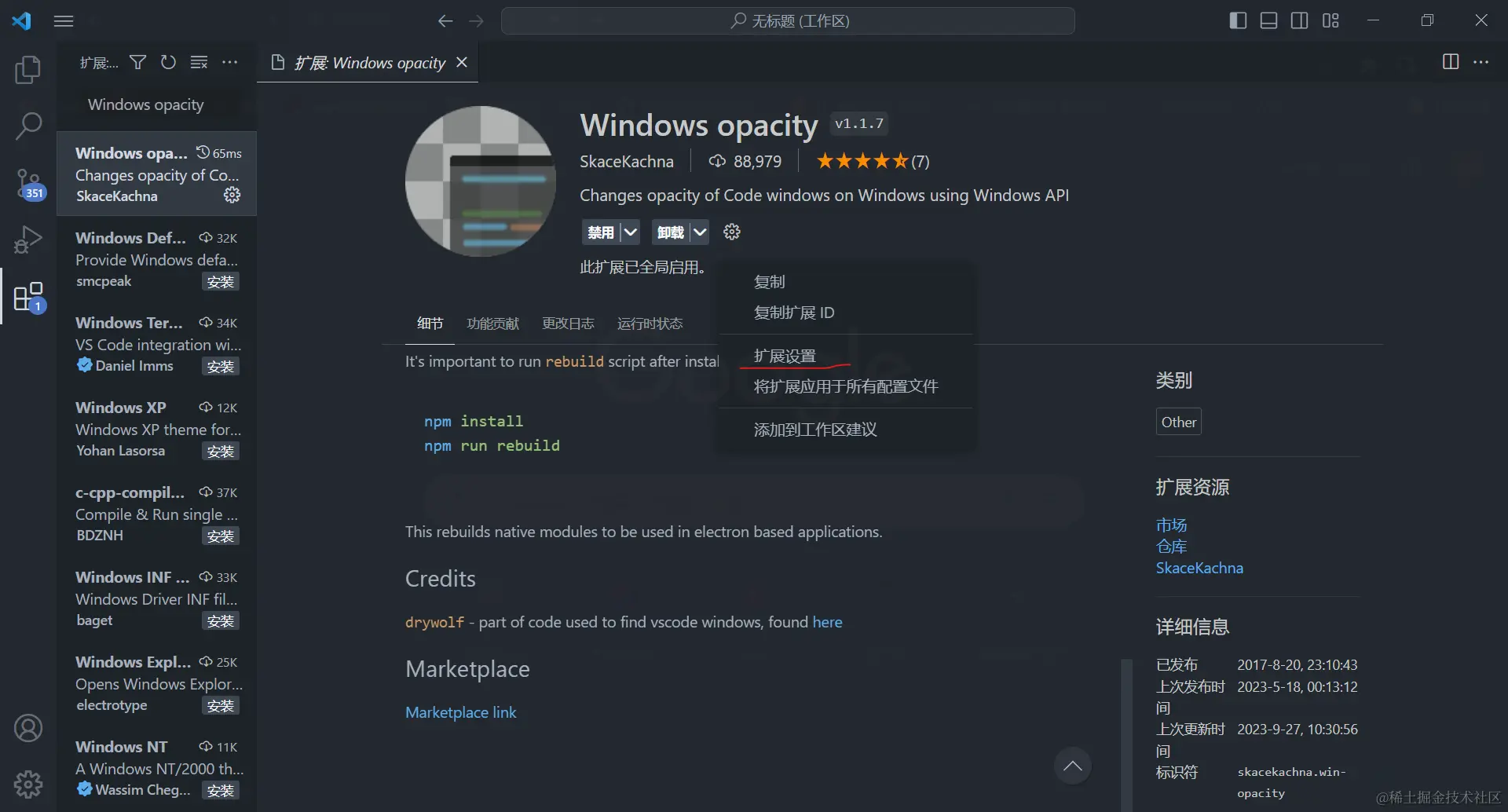Install c-cpp-compil... extension by BDZNH
Screen dimensions: 1508x812
tap(221, 536)
